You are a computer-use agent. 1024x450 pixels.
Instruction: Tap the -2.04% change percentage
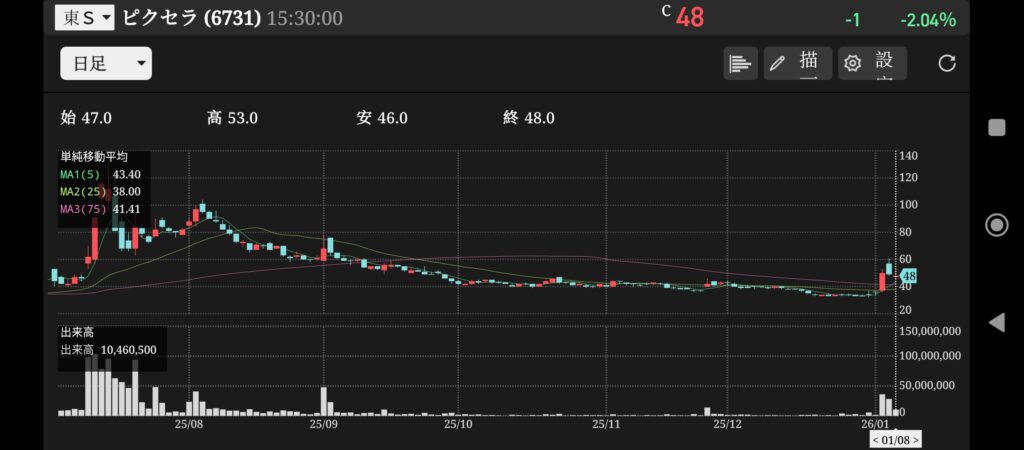[927, 20]
